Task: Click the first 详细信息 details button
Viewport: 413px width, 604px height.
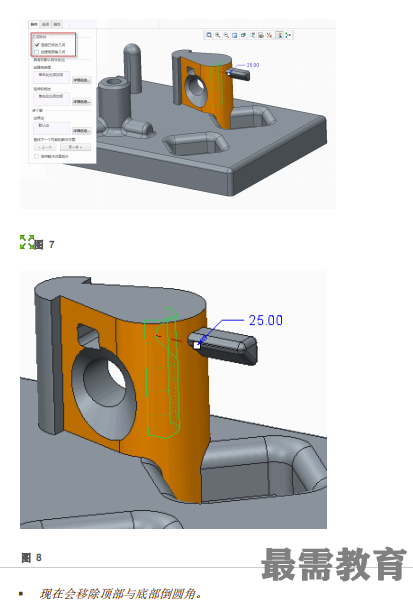Action: 82,80
